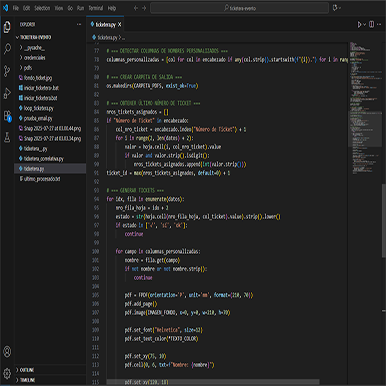
Task: Open the Explorer view in activity bar
Action: (7, 27)
